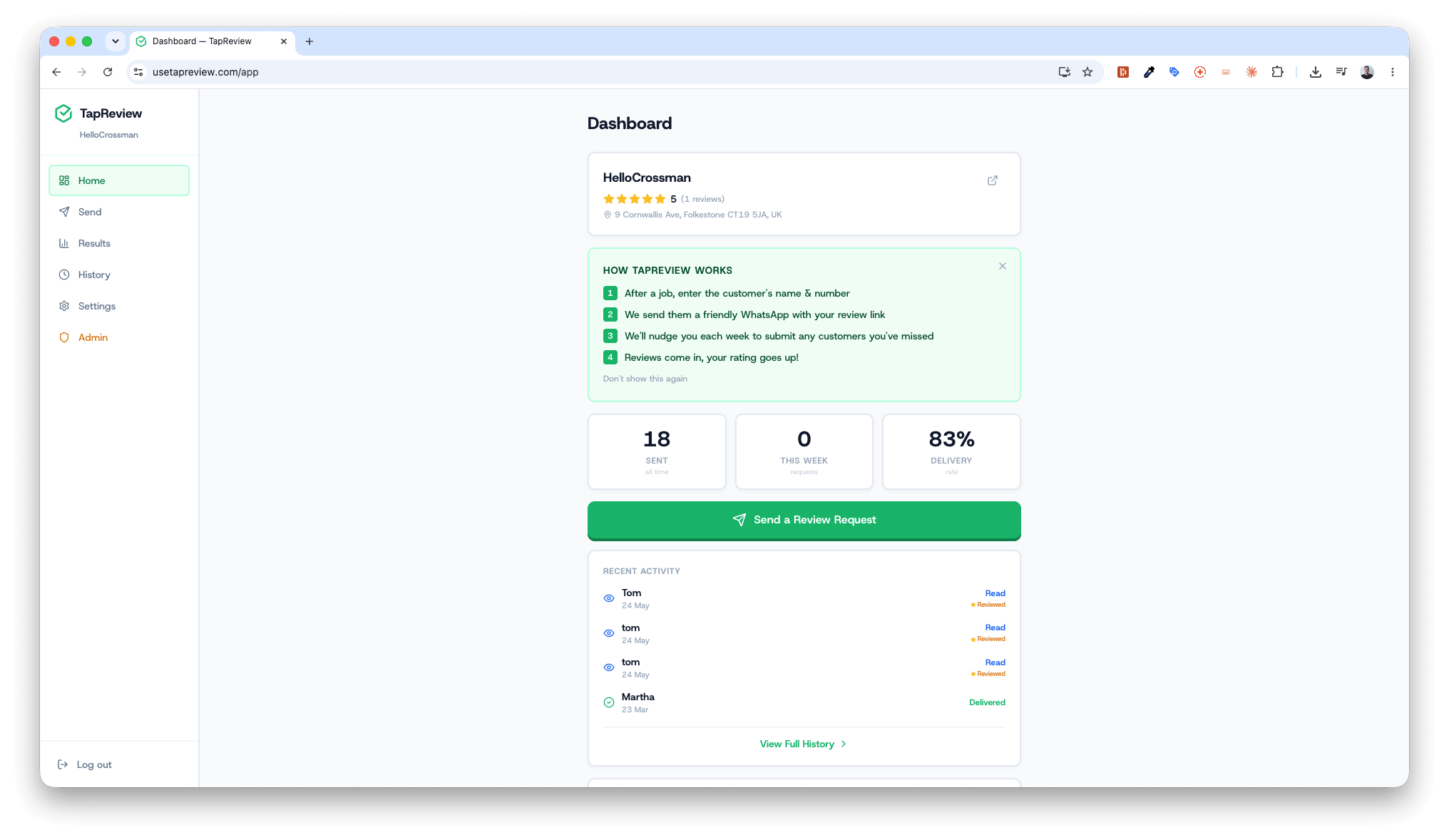Open HelloCrossman external link icon
1449x840 pixels.
click(992, 180)
